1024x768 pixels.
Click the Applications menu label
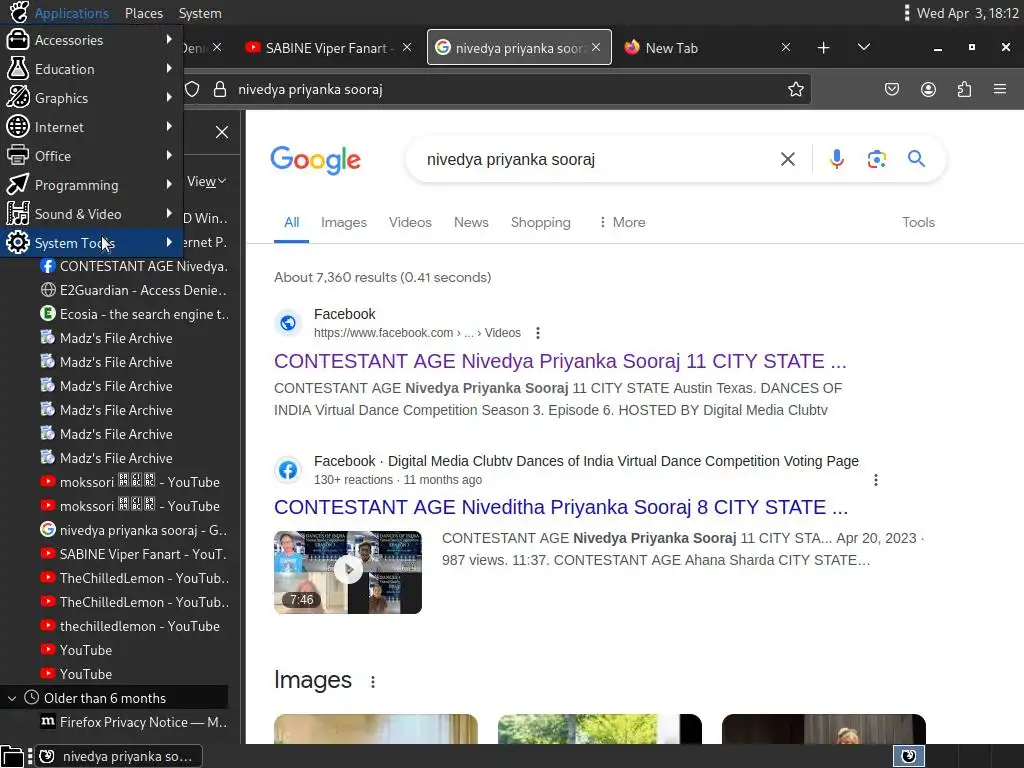point(71,13)
